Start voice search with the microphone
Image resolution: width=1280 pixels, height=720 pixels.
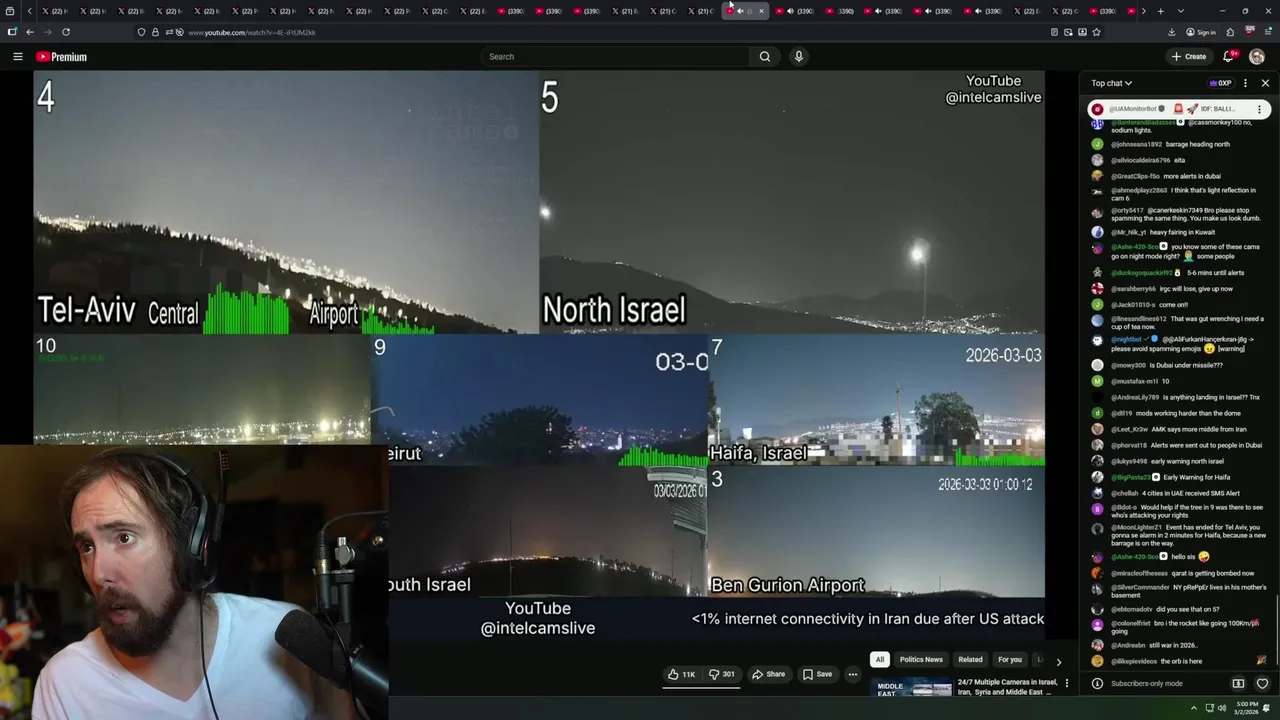pos(798,57)
